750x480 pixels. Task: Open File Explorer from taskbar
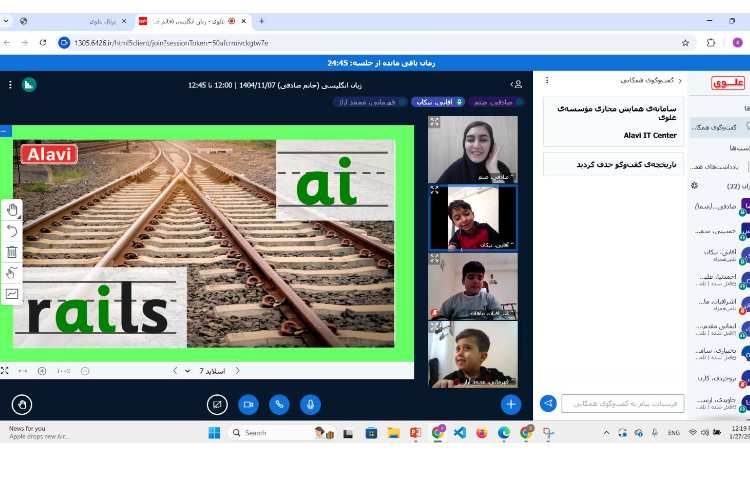(x=393, y=433)
